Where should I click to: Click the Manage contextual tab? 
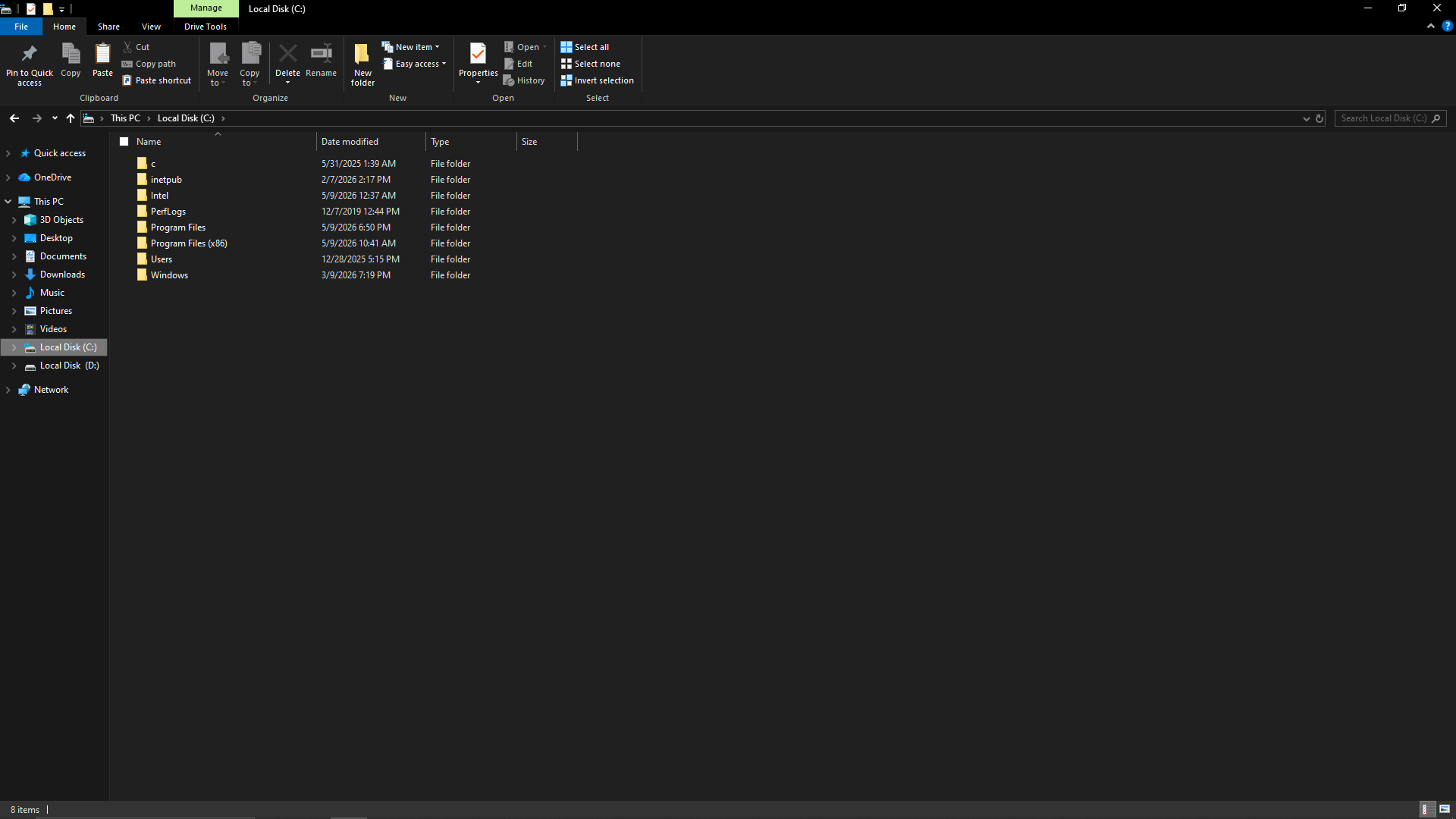(206, 8)
